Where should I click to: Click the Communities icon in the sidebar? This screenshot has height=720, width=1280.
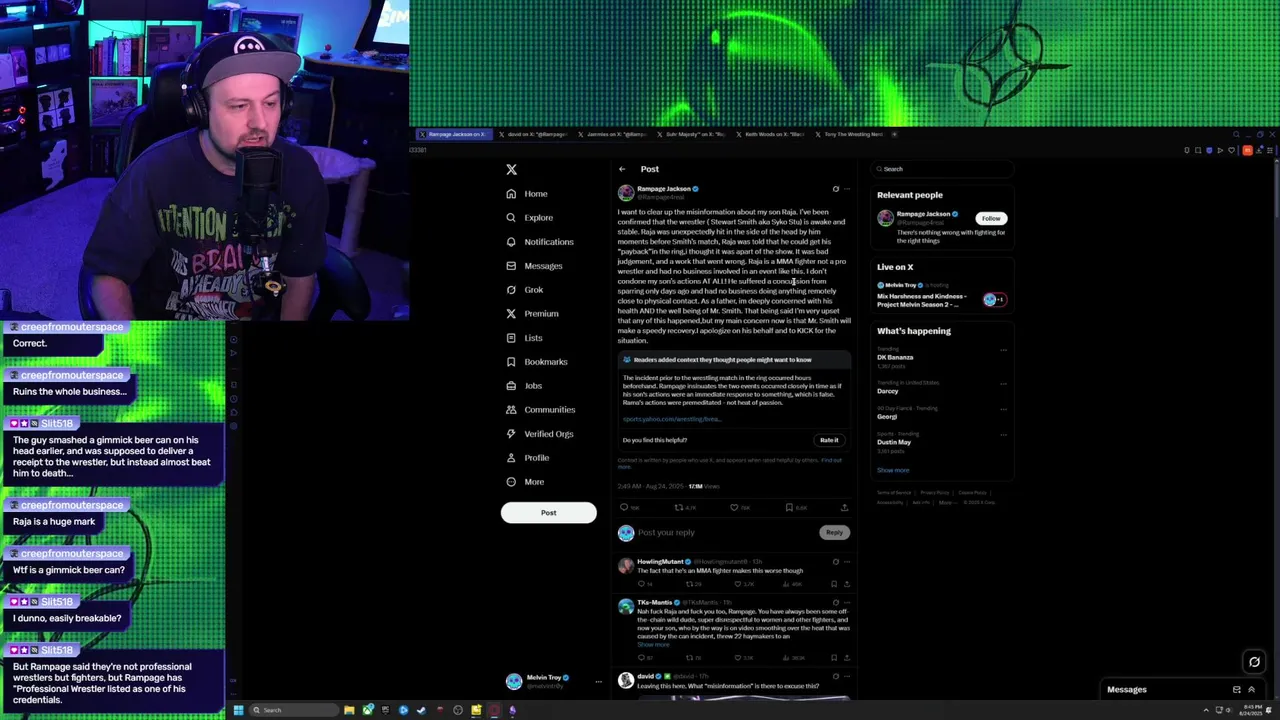pyautogui.click(x=511, y=409)
